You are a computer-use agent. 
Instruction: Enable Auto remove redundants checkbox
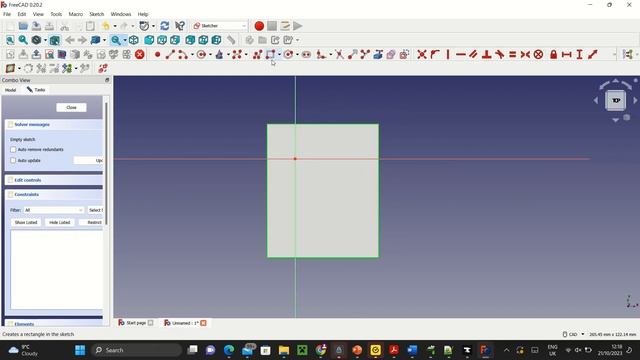tap(13, 150)
